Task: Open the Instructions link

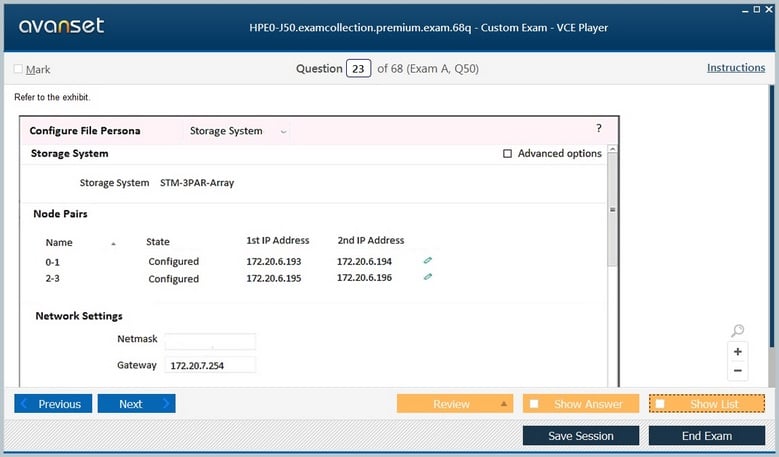Action: point(736,68)
